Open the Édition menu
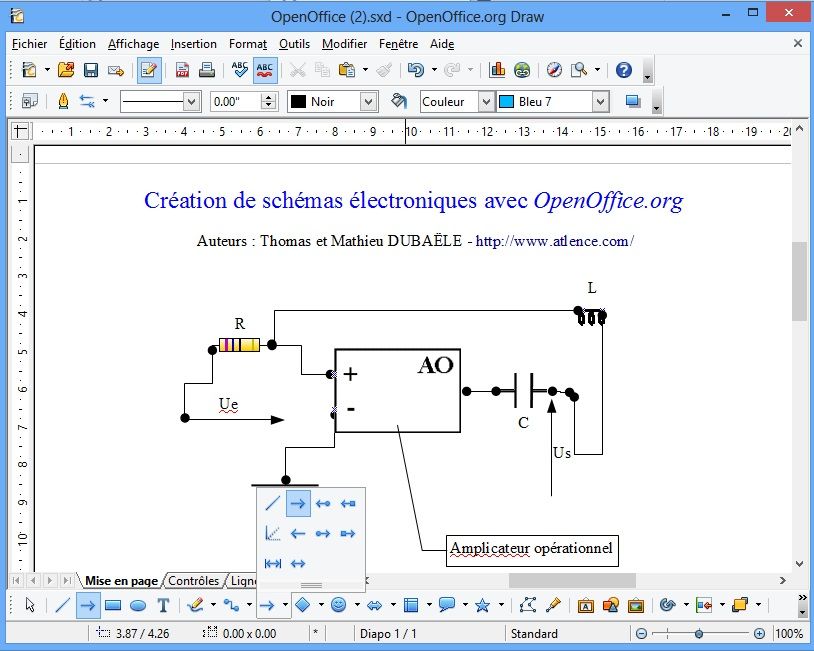This screenshot has height=651, width=814. click(x=77, y=44)
